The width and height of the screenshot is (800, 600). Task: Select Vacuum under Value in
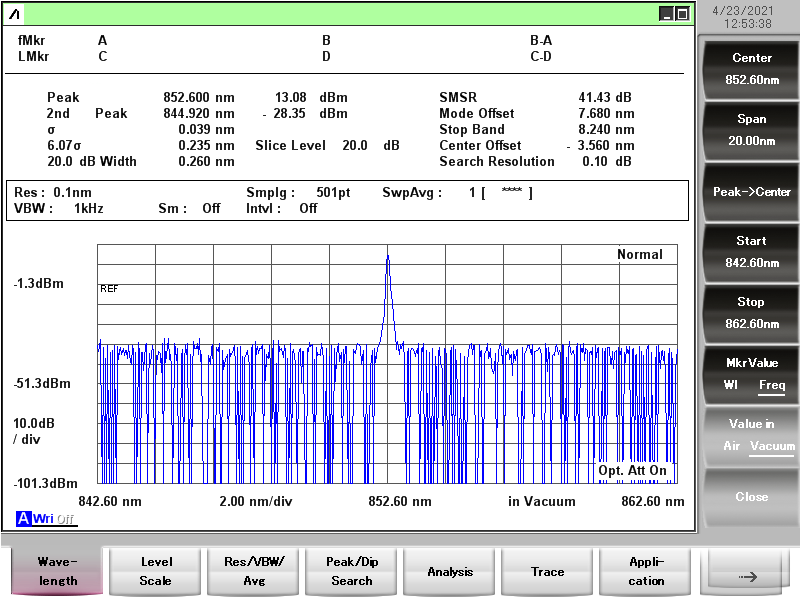tap(772, 446)
